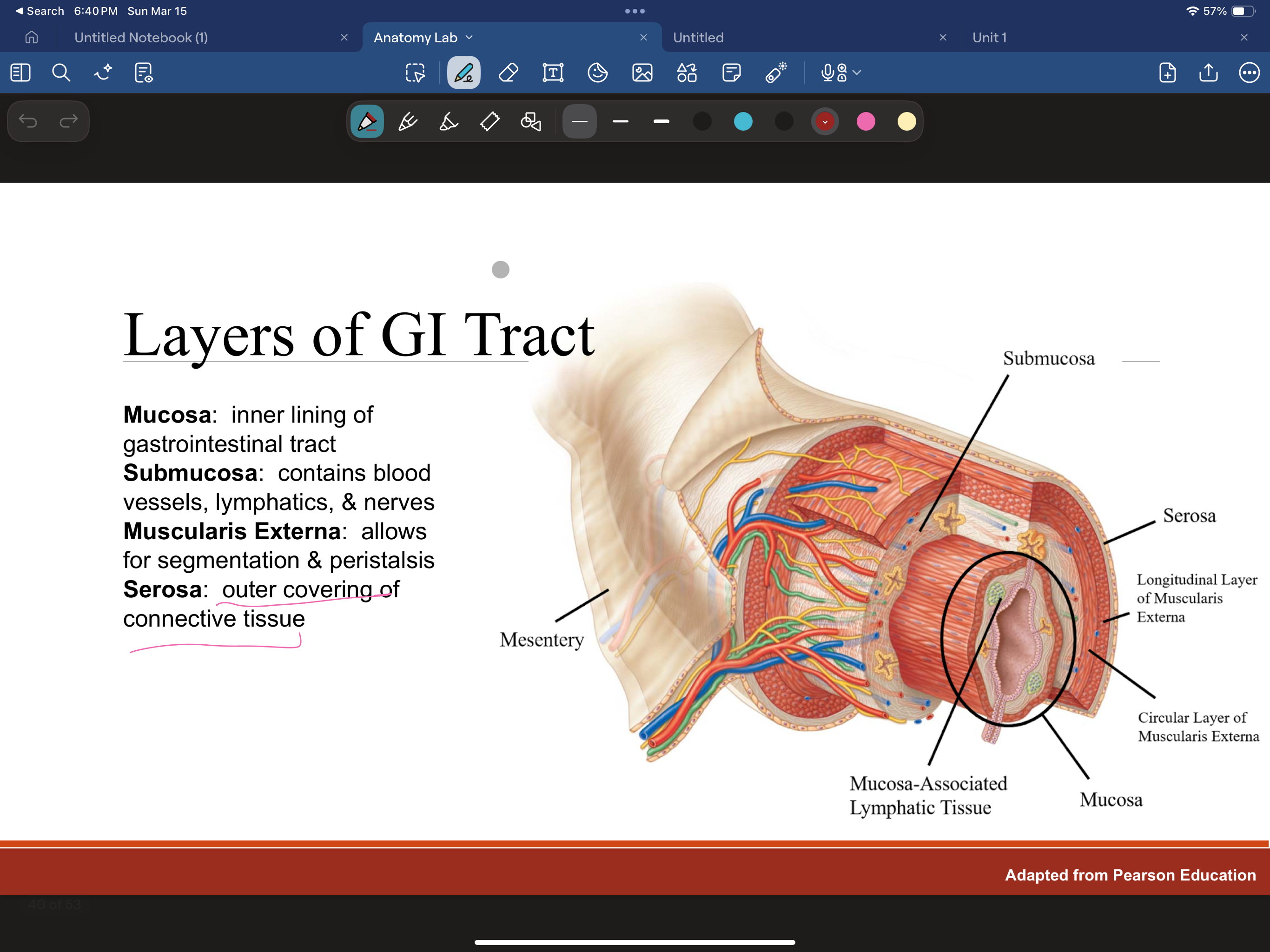Open the sidebar panel
The width and height of the screenshot is (1270, 952).
(20, 73)
